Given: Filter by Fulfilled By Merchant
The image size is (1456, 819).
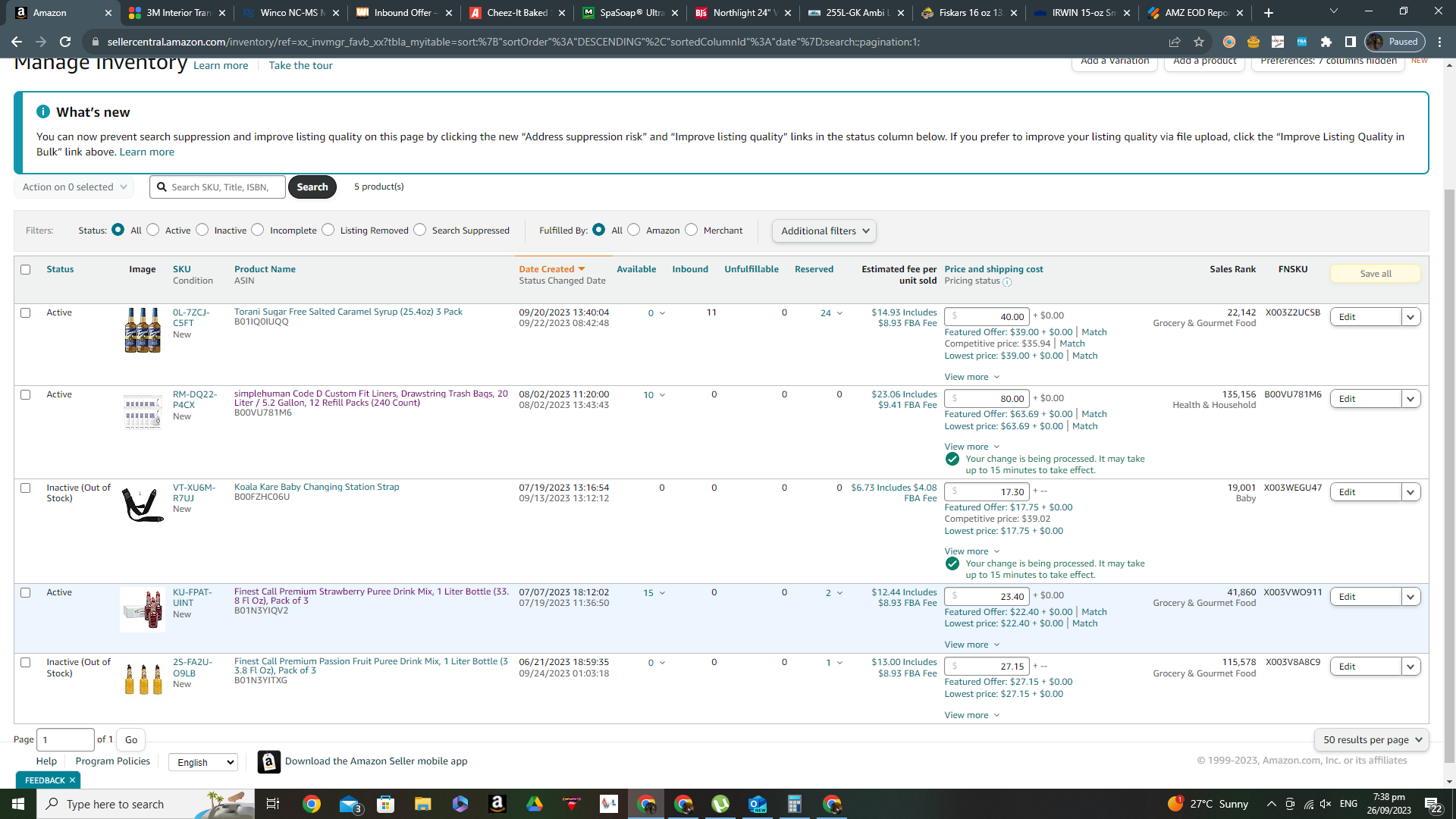Looking at the screenshot, I should coord(692,230).
